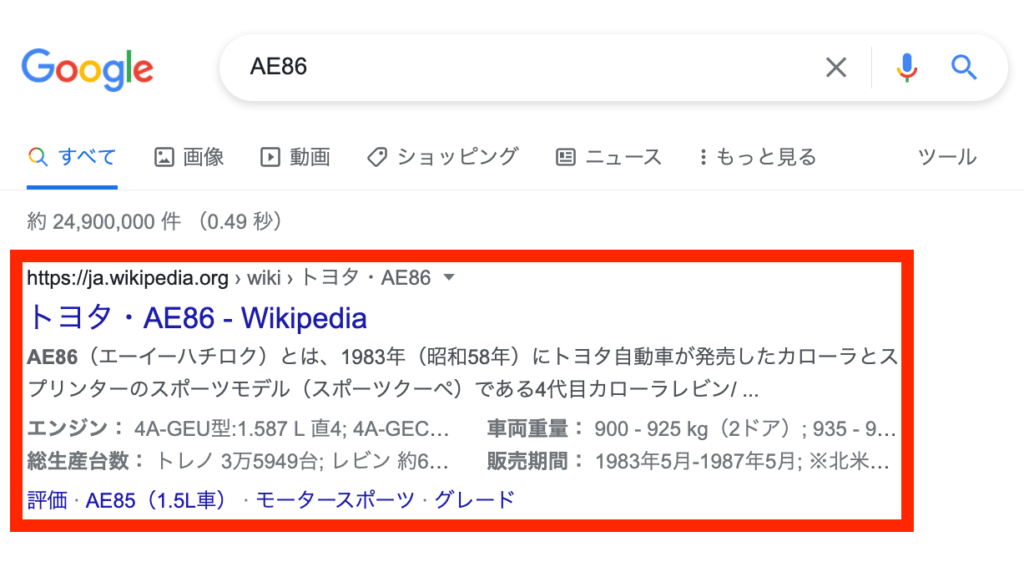Click the Google logo
The width and height of the screenshot is (1024, 562).
tap(87, 68)
